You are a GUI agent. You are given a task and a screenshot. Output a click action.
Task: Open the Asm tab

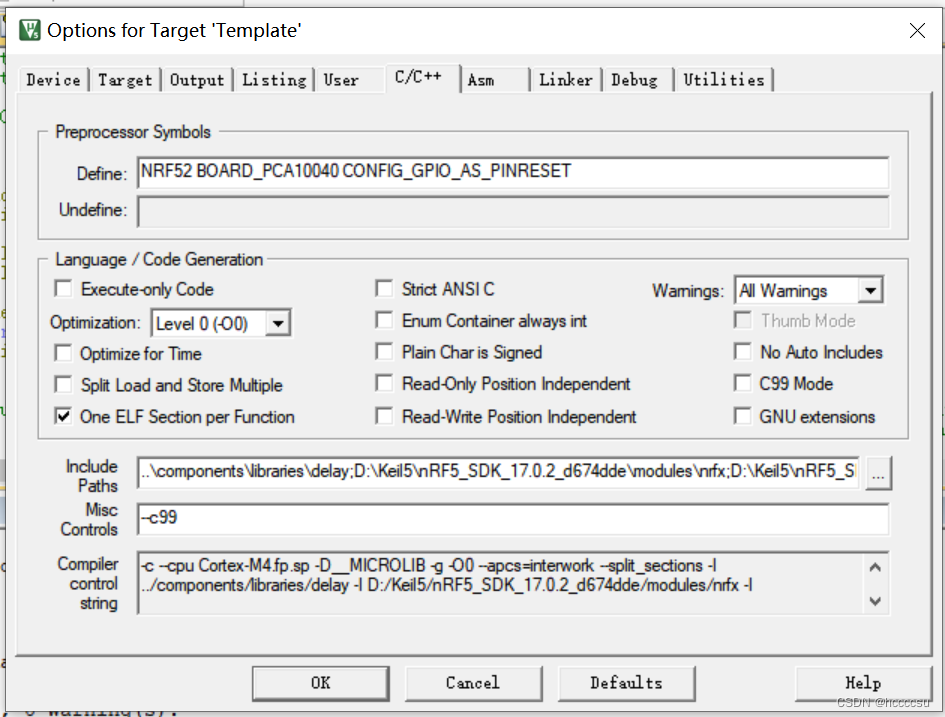[482, 80]
